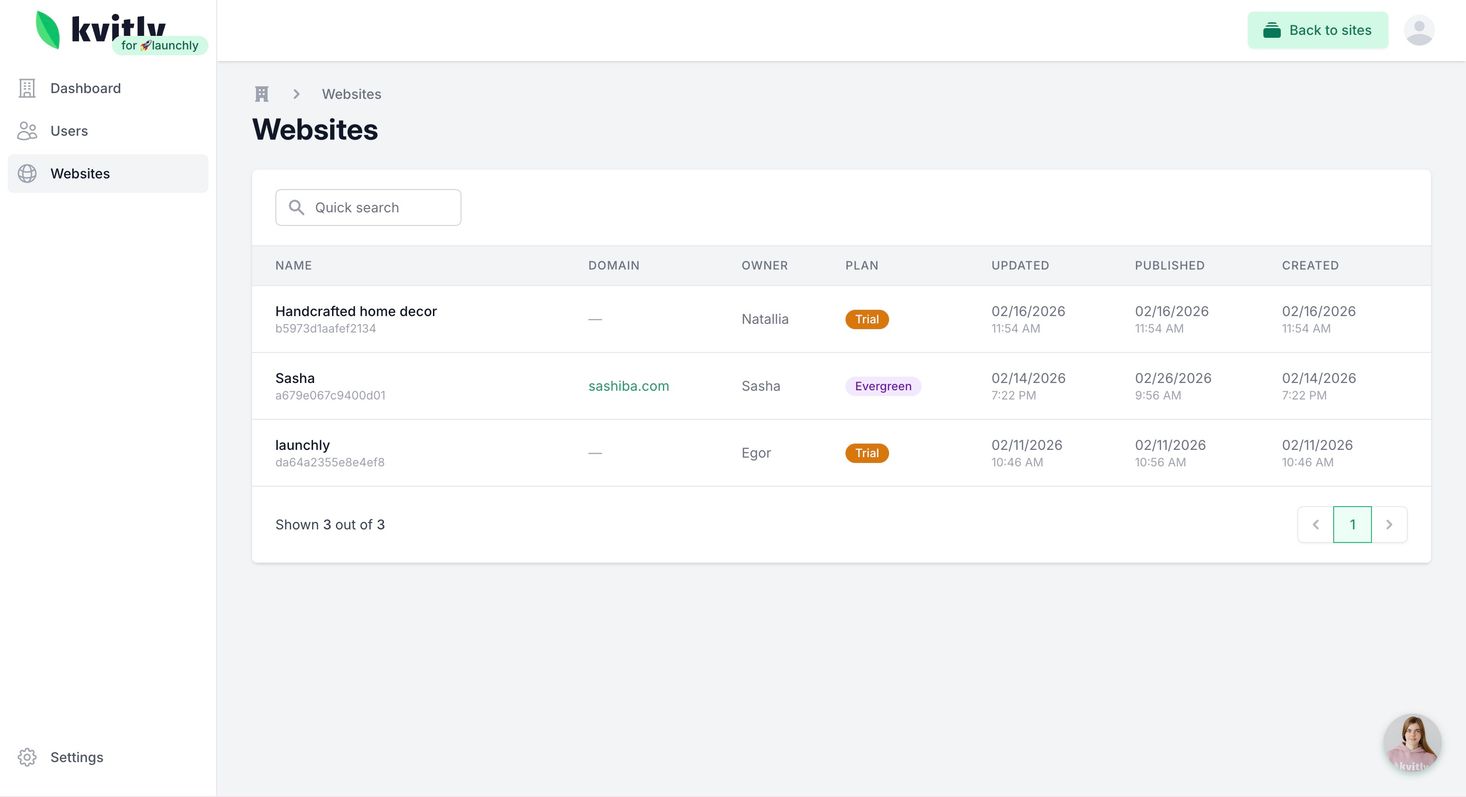1466x797 pixels.
Task: Click the kvitly leaf logo
Action: coord(48,30)
